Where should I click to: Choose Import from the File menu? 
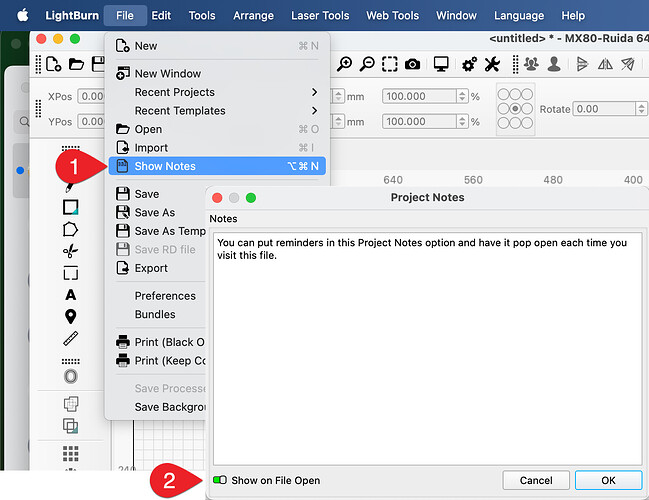click(217, 148)
